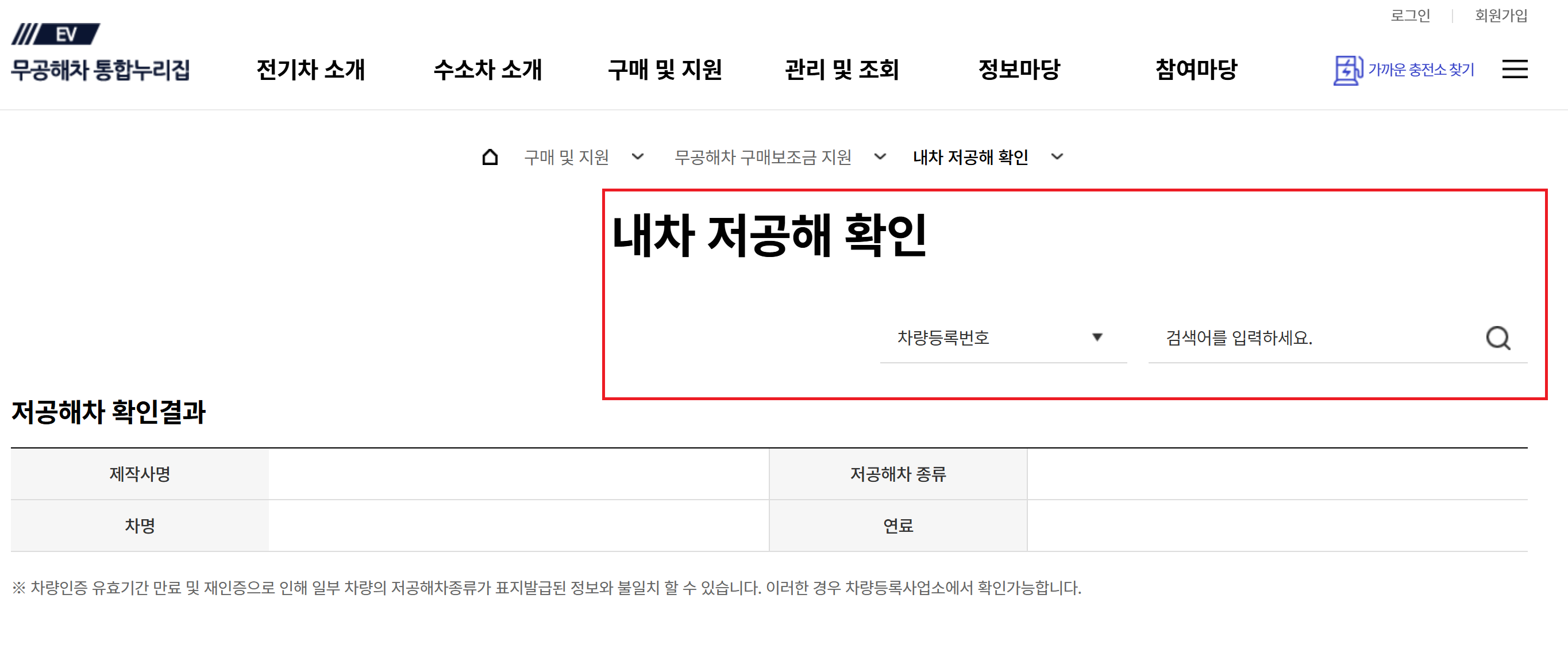Click the 회원가입 link
1568x648 pixels.
tap(1500, 16)
